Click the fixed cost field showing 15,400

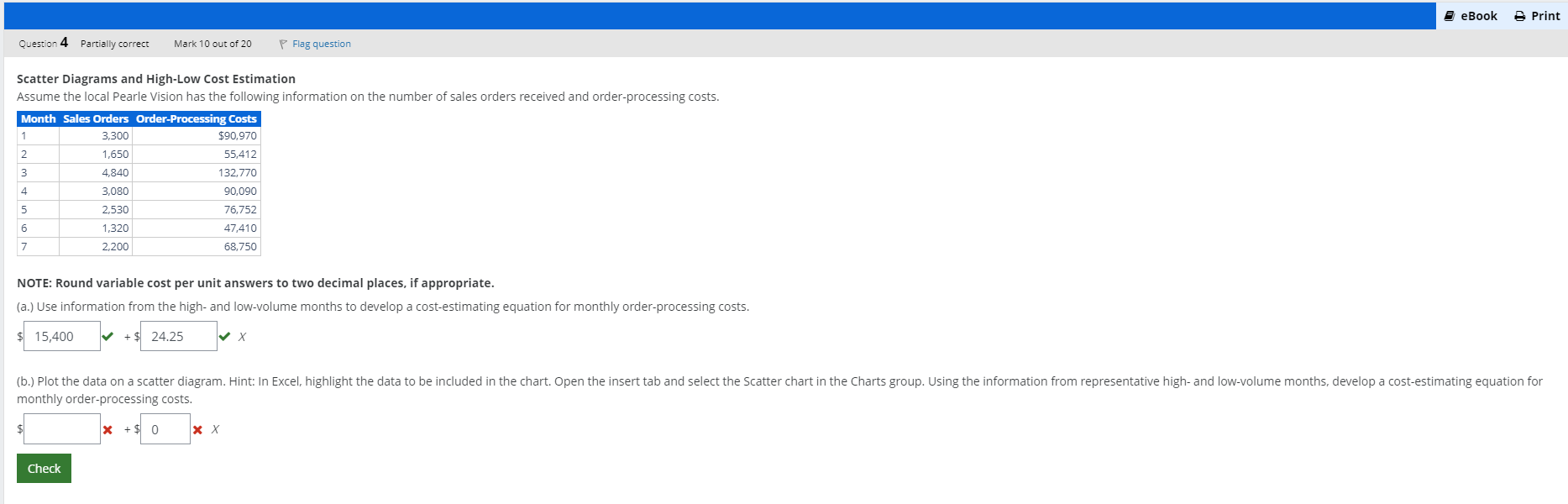tap(62, 336)
